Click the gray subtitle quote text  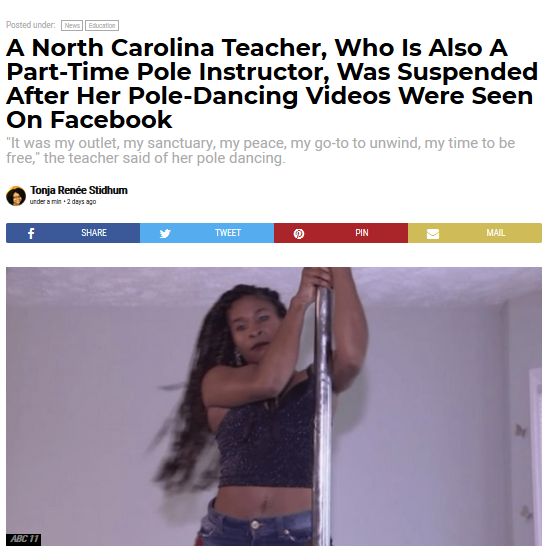[260, 151]
